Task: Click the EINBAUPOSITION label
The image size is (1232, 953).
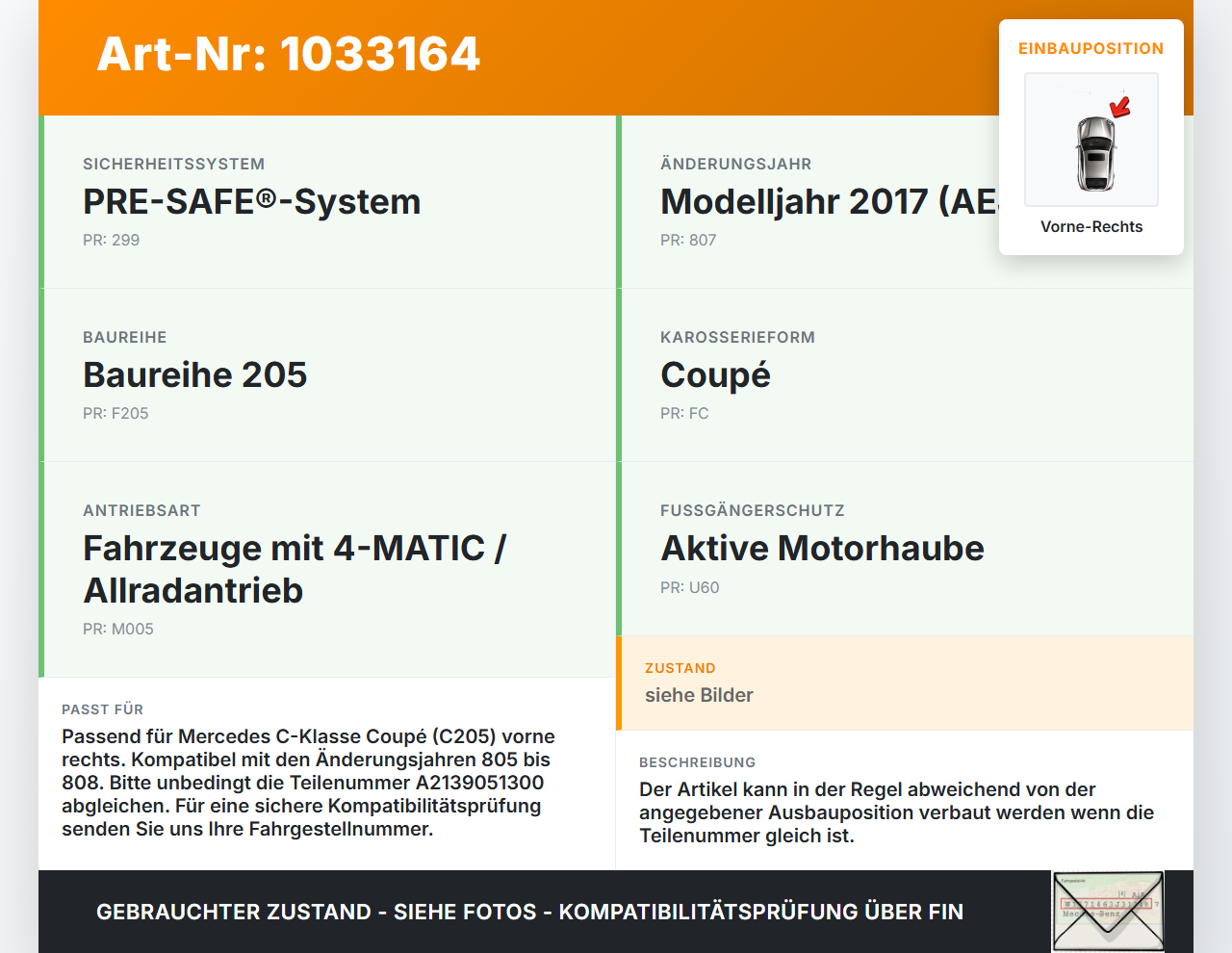Action: click(1091, 48)
